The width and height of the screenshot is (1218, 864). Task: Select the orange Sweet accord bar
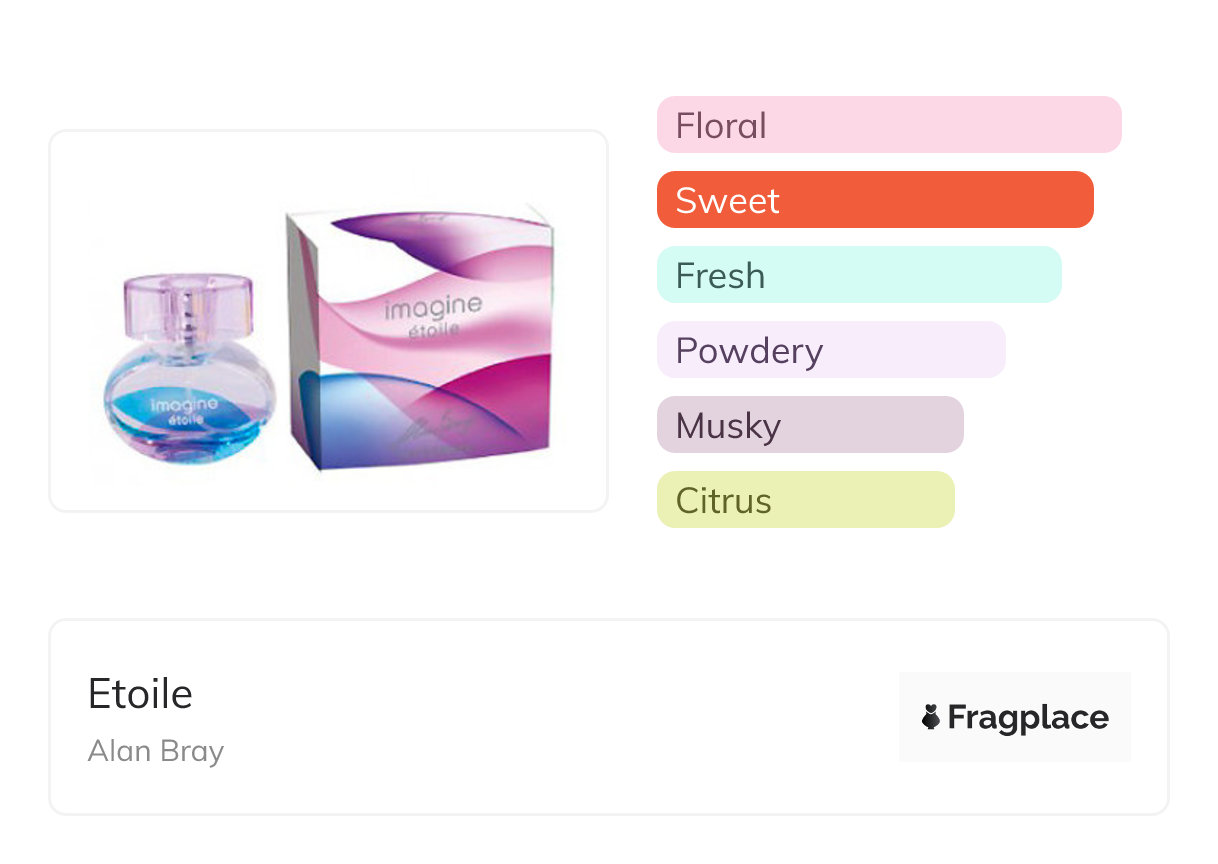874,200
